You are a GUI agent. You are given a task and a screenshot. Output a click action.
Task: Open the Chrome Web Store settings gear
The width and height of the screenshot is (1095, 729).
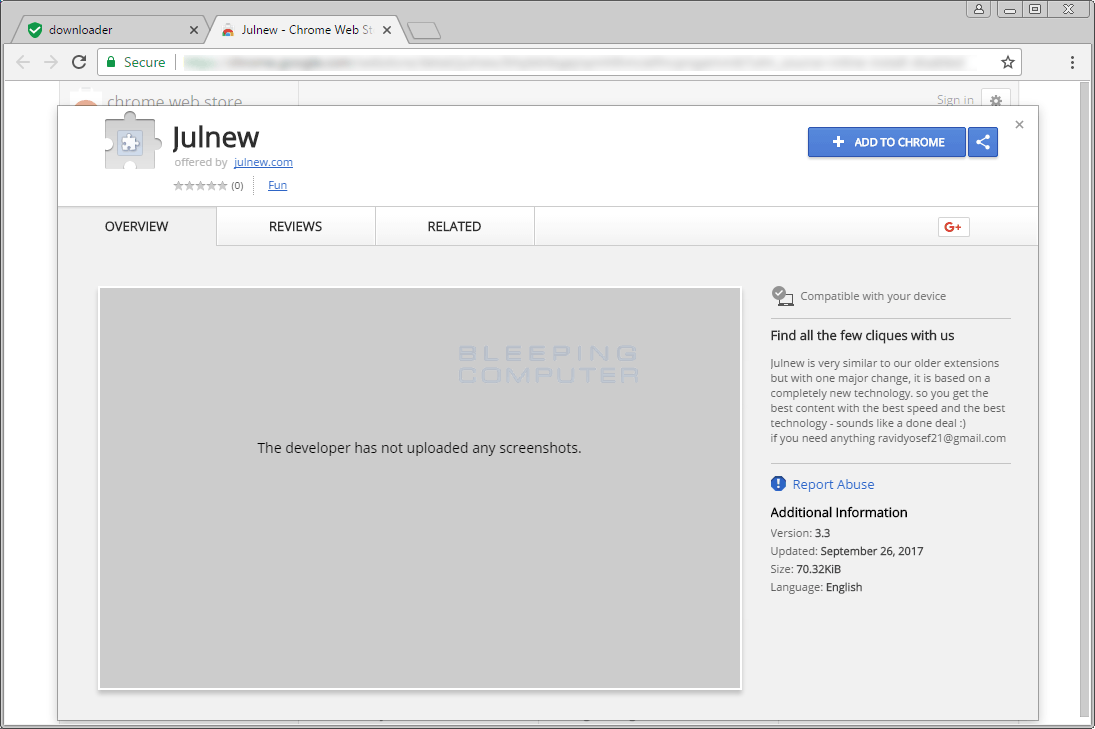pos(995,101)
